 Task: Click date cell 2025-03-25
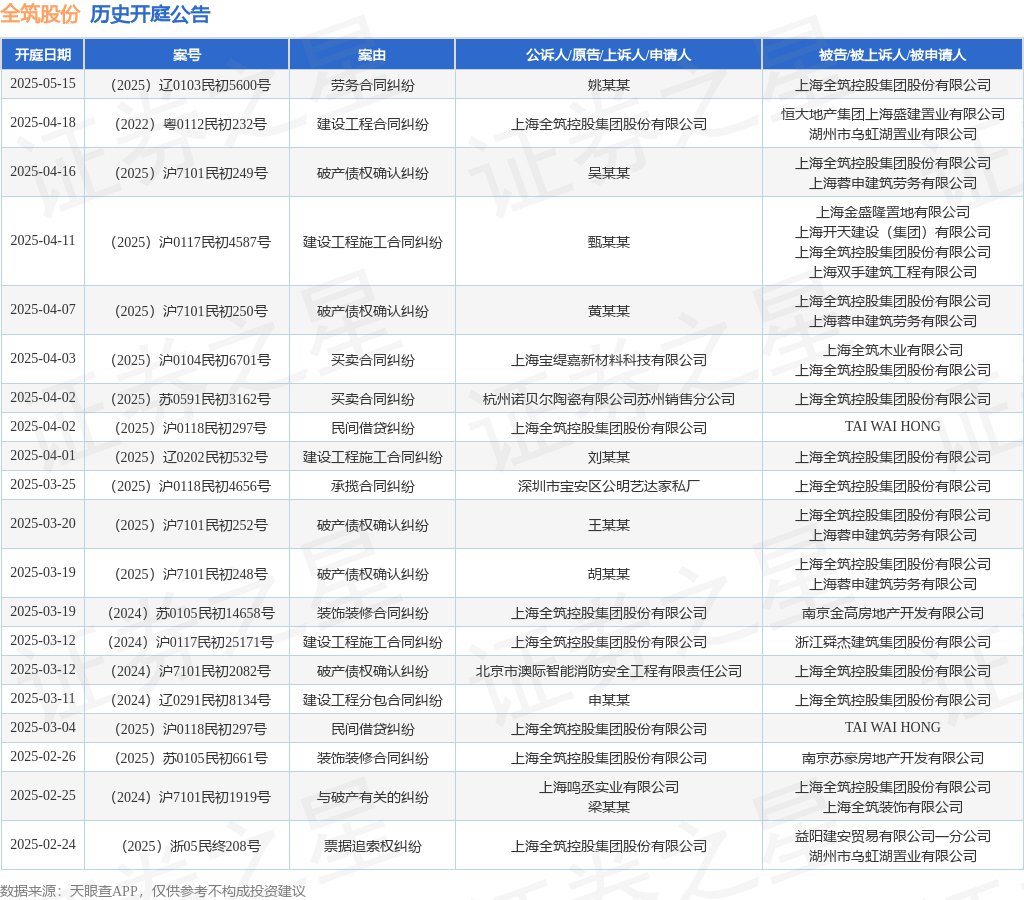(42, 485)
